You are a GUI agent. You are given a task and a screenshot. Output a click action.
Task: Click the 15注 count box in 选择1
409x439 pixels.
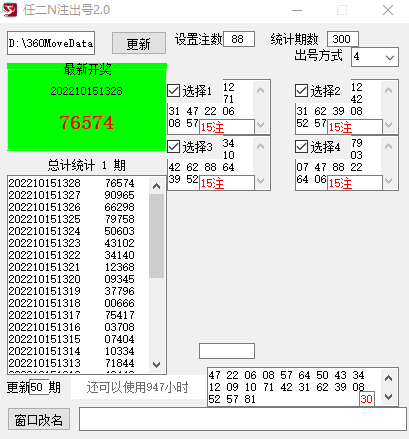click(227, 127)
